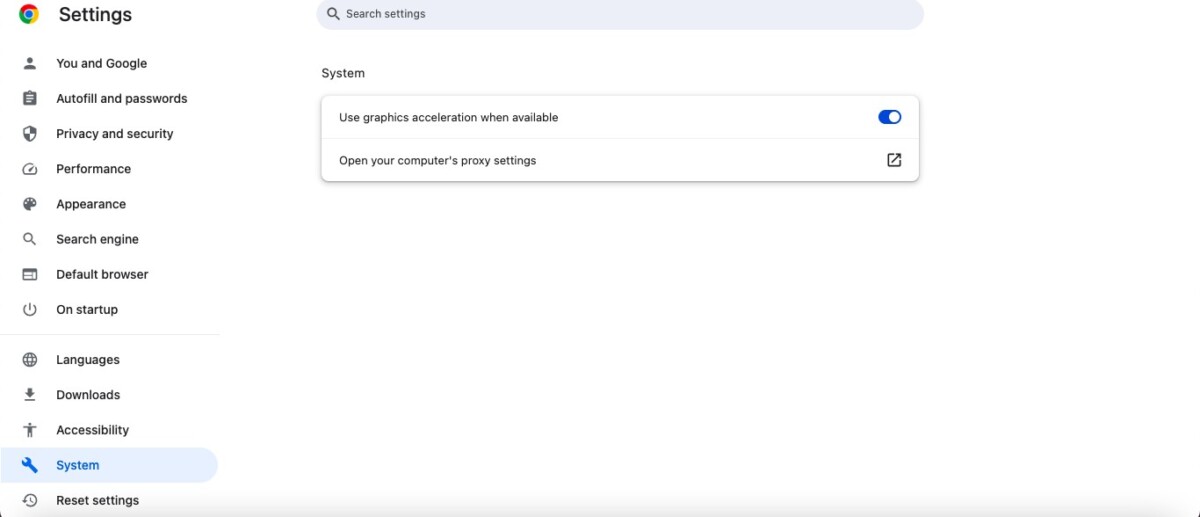Viewport: 1200px width, 517px height.
Task: Click the 'Use graphics acceleration when available' label
Action: [448, 117]
